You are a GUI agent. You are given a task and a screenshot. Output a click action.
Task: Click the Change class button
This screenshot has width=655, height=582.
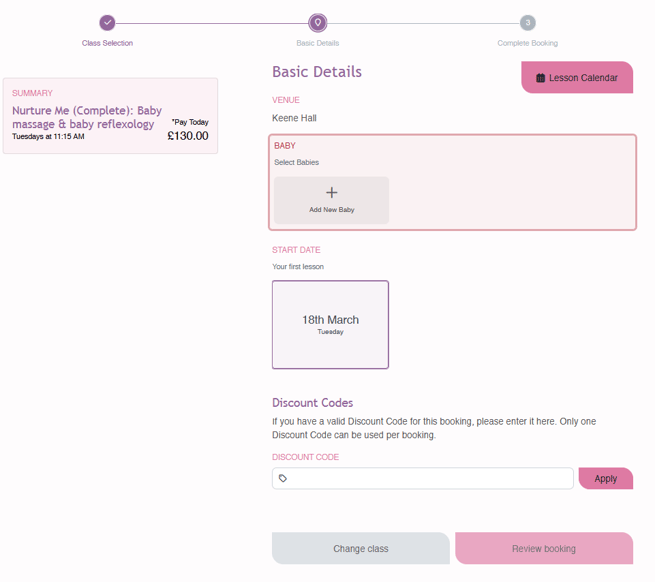pos(360,549)
